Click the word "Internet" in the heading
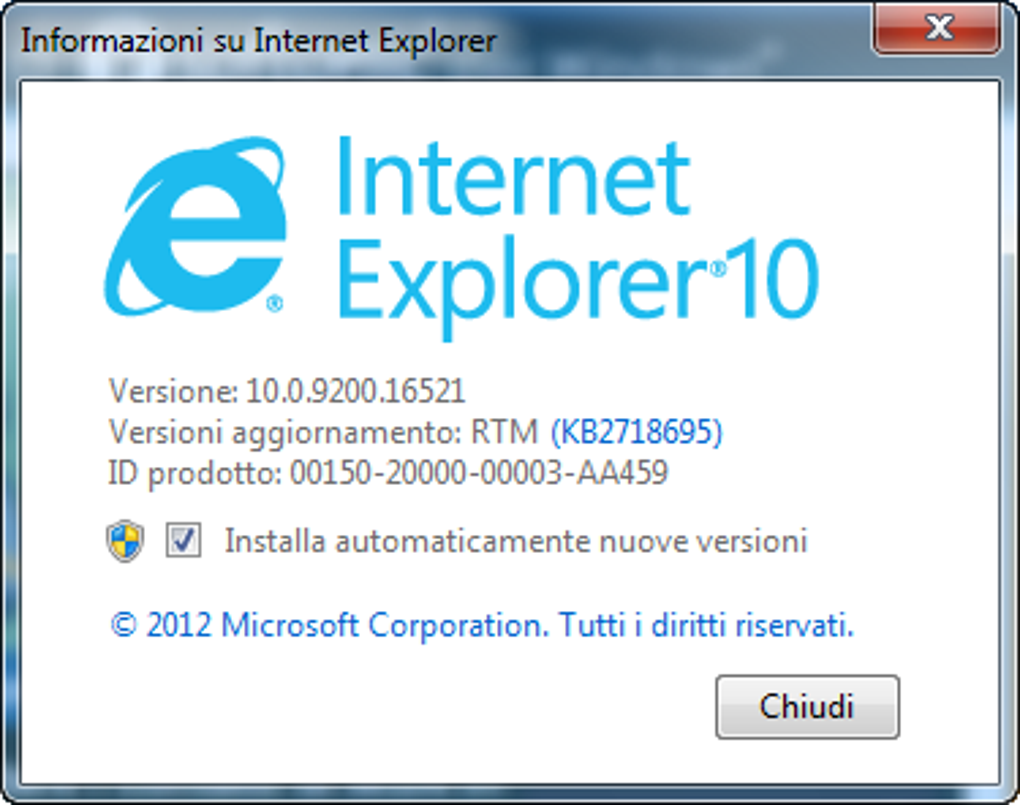Image resolution: width=1020 pixels, height=805 pixels. [513, 176]
